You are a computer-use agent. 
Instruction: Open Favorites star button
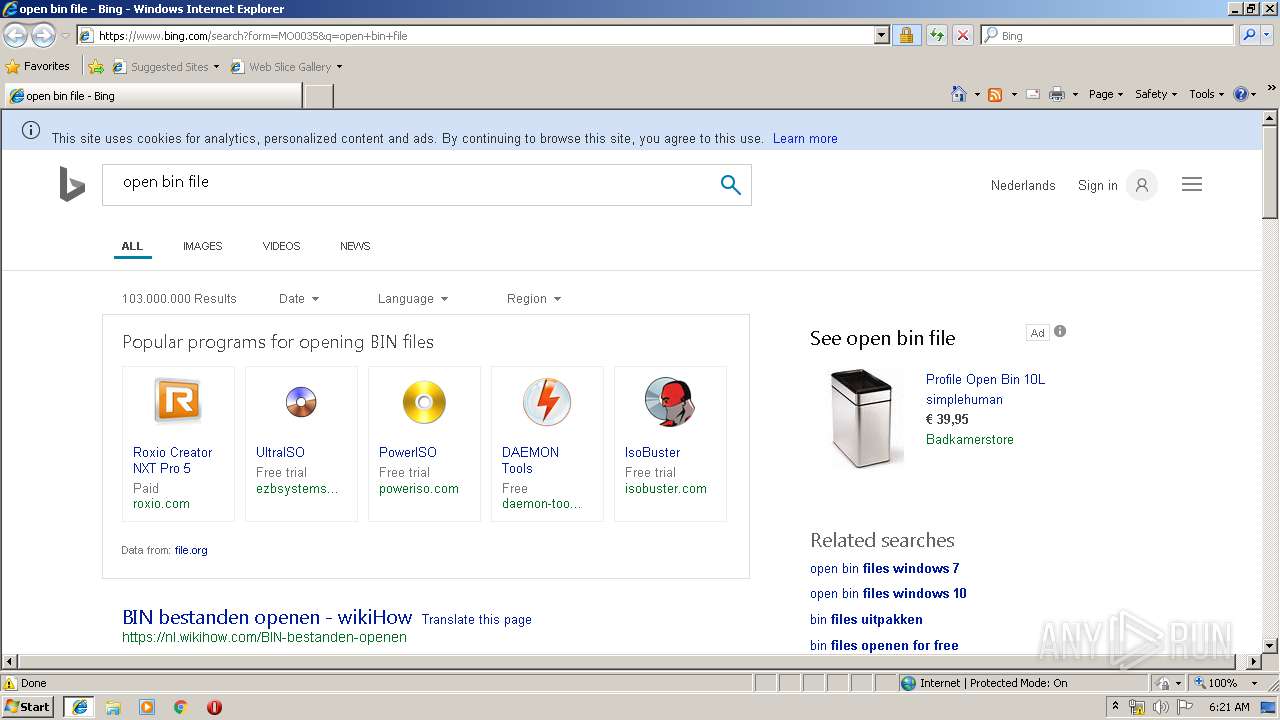pyautogui.click(x=38, y=66)
